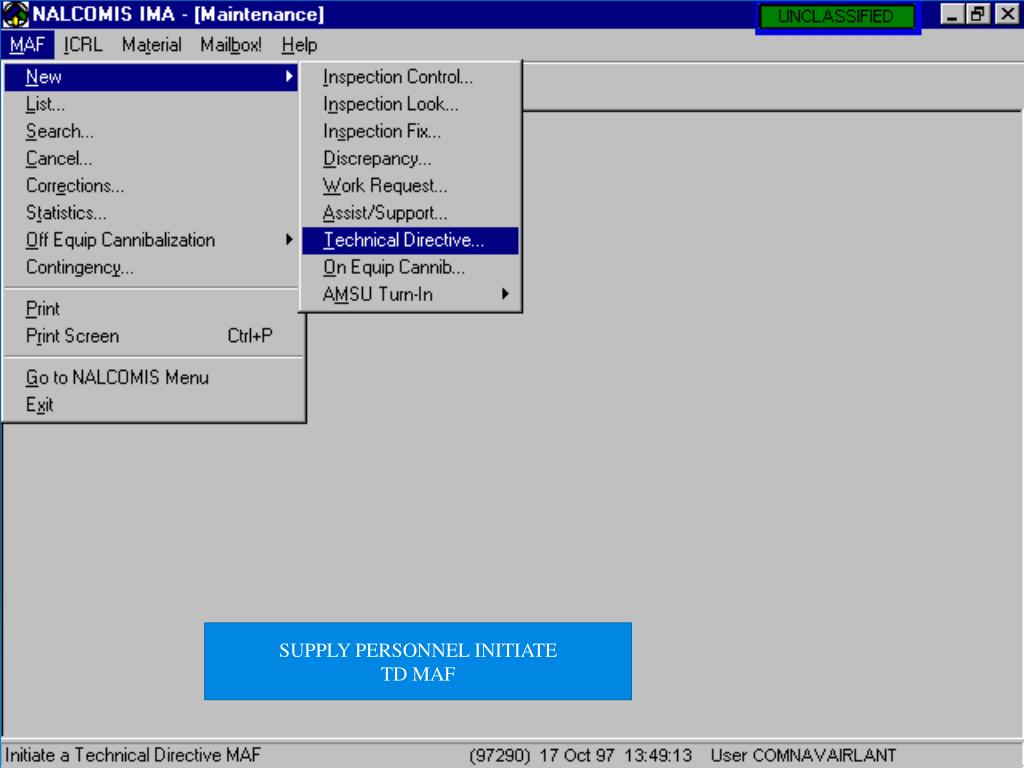Open the ICRL menu
The image size is (1024, 768).
[83, 45]
